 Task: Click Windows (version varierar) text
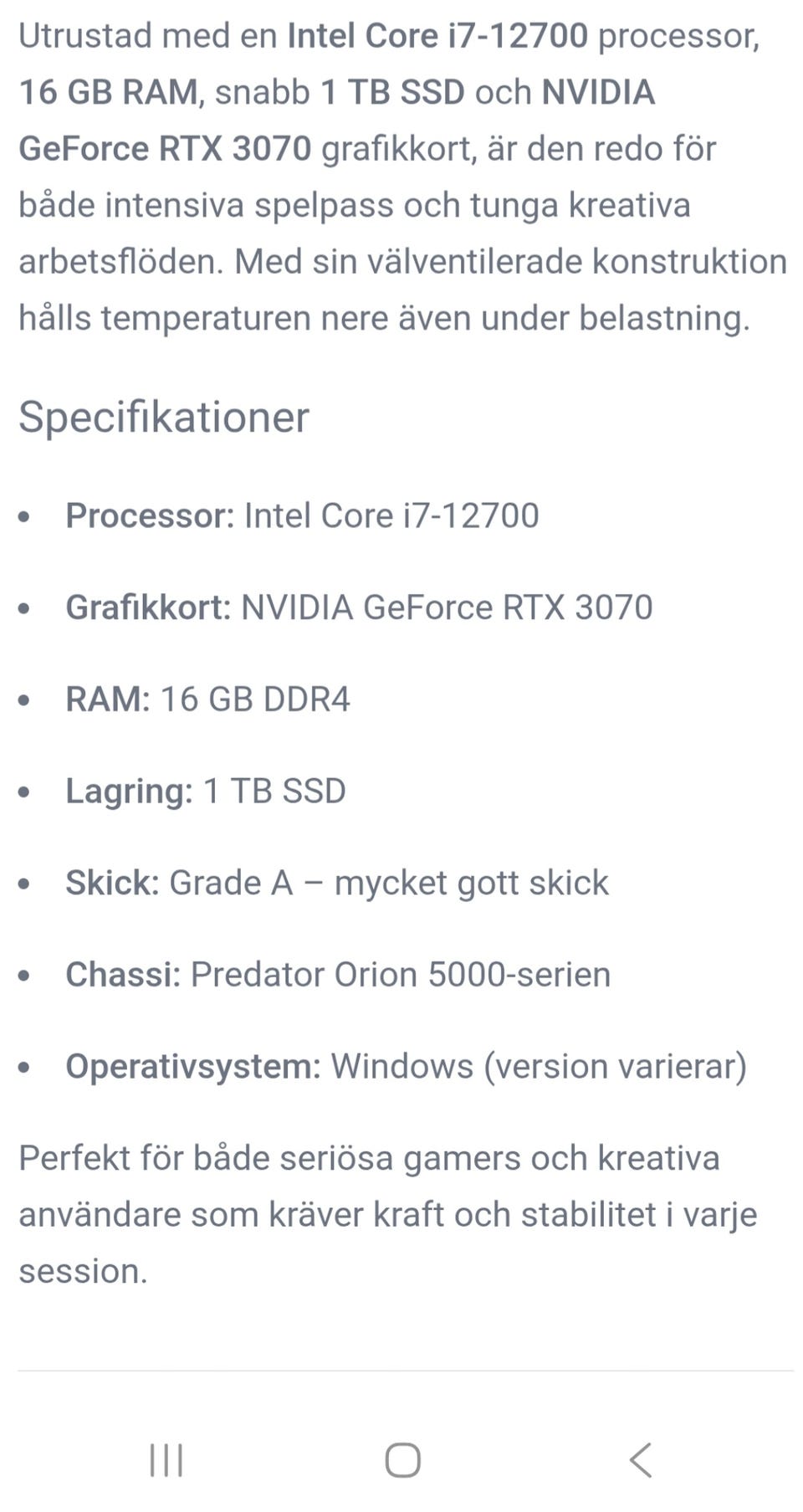click(539, 1067)
